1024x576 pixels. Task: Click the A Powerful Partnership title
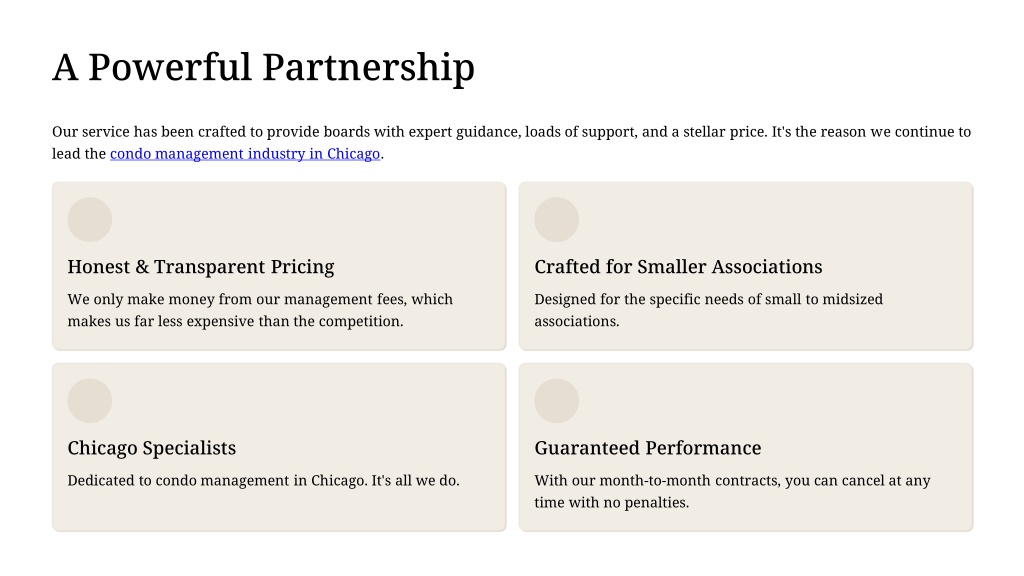[263, 68]
